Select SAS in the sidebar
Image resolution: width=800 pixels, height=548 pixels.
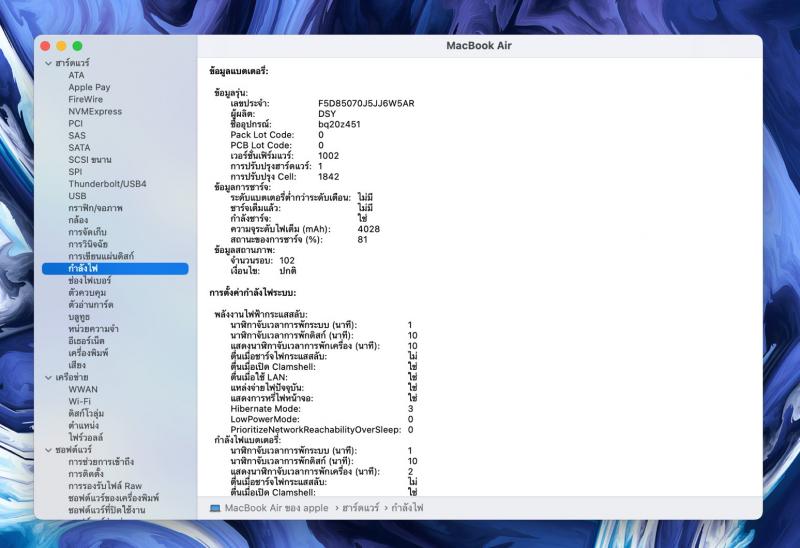click(x=77, y=136)
